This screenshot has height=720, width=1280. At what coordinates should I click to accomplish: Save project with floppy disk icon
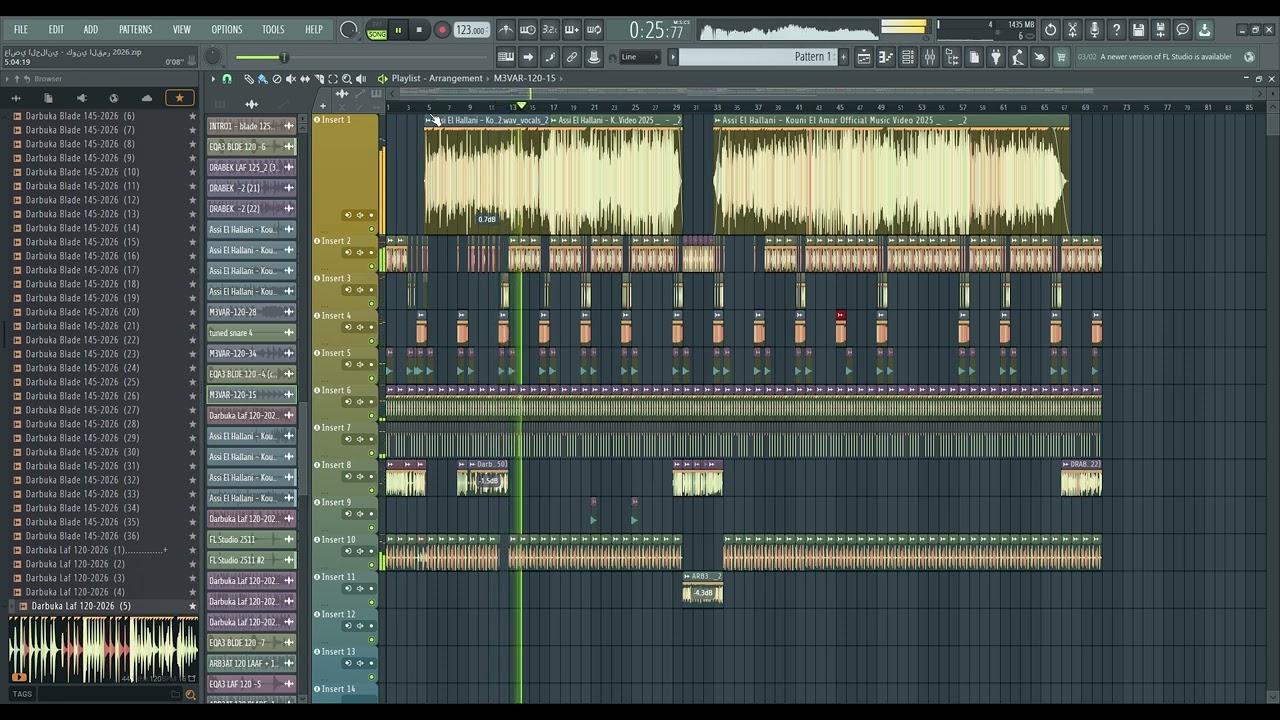1139,30
